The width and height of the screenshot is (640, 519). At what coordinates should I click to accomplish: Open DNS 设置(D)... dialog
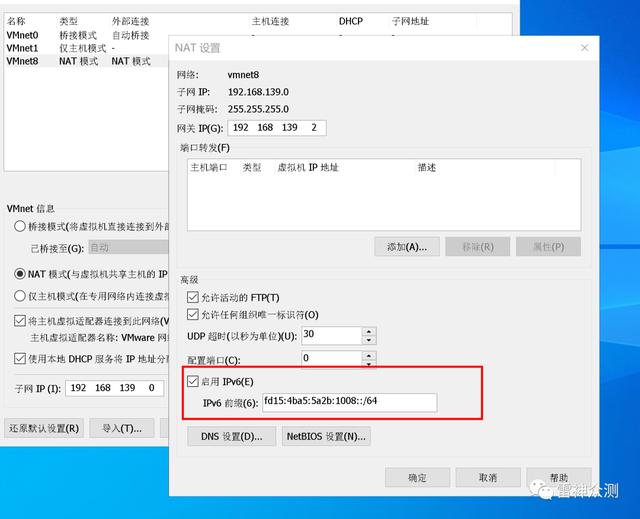click(x=231, y=437)
